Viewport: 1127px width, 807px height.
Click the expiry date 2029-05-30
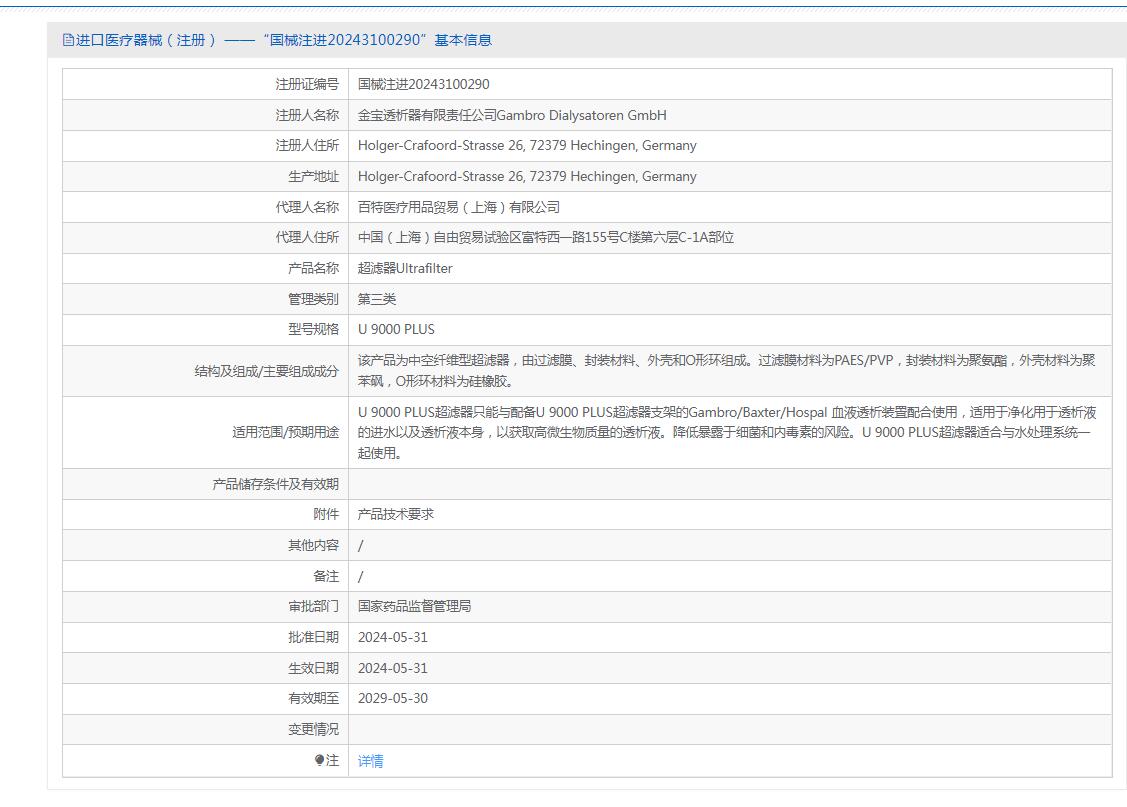pyautogui.click(x=392, y=698)
